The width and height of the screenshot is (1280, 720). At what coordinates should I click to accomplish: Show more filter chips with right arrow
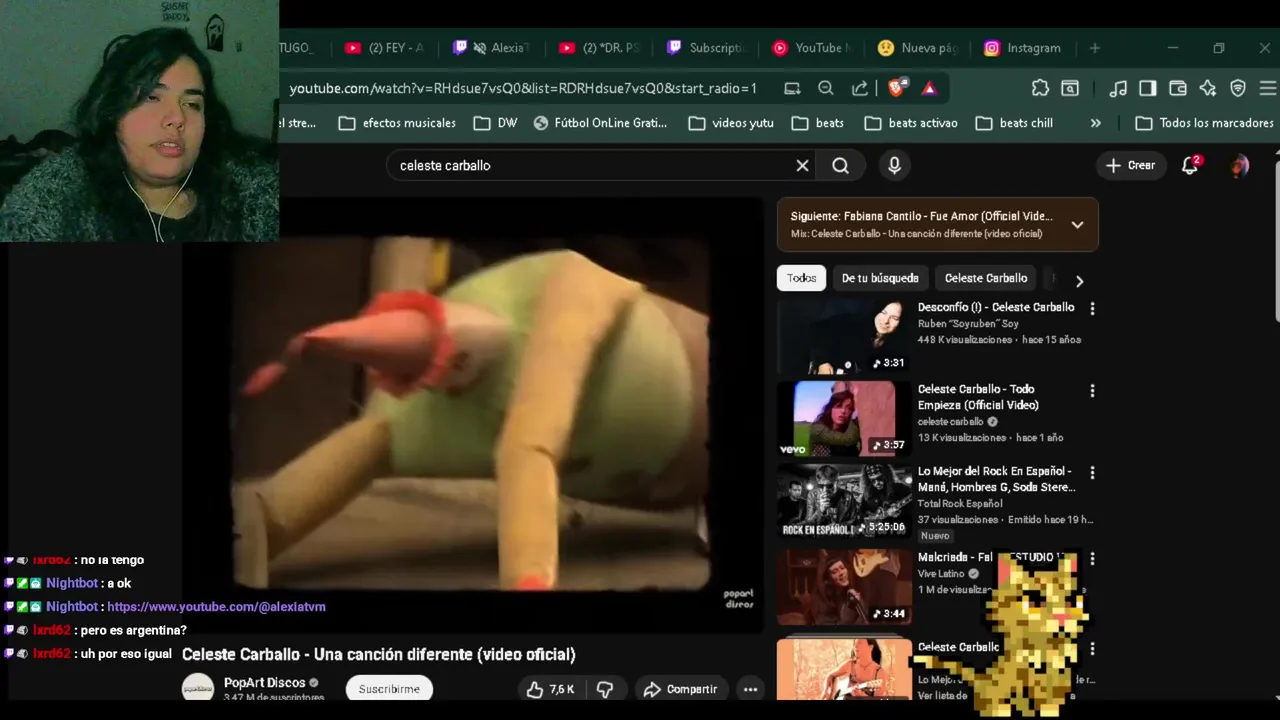tap(1079, 281)
